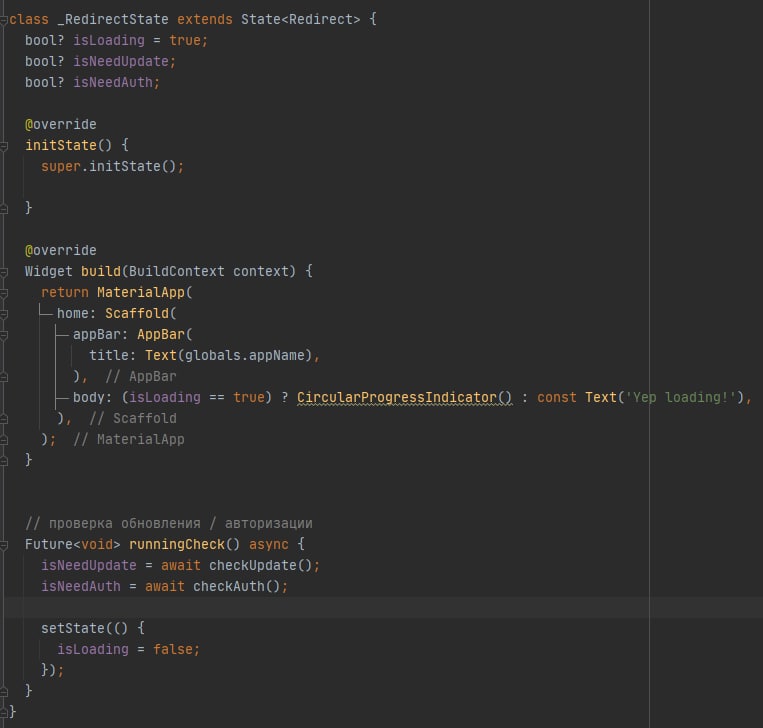Click 'checkAuth()' call
The width and height of the screenshot is (763, 728).
click(236, 586)
